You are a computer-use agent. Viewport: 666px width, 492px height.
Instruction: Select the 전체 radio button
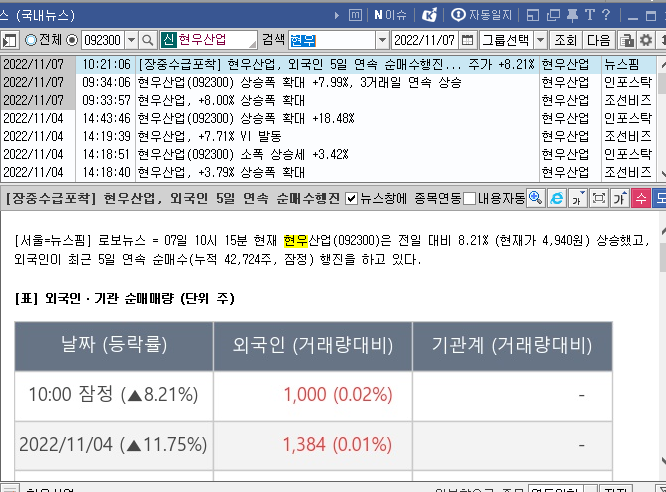click(31, 40)
